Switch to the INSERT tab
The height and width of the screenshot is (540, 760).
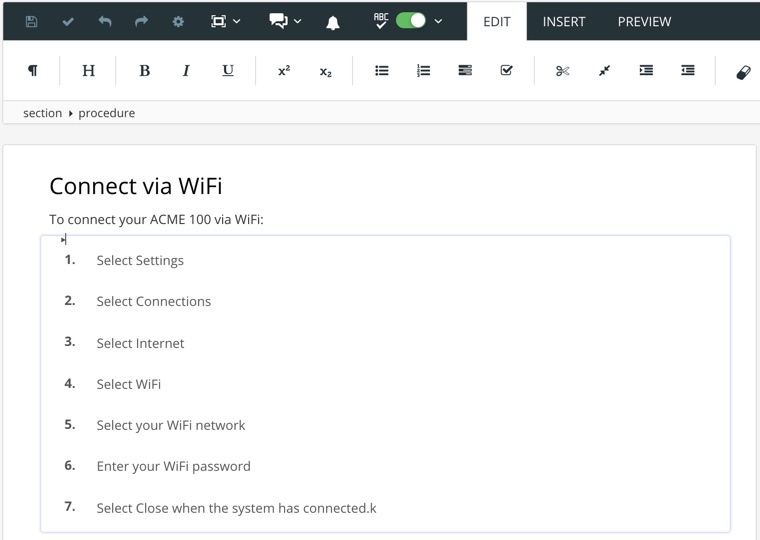[x=564, y=21]
